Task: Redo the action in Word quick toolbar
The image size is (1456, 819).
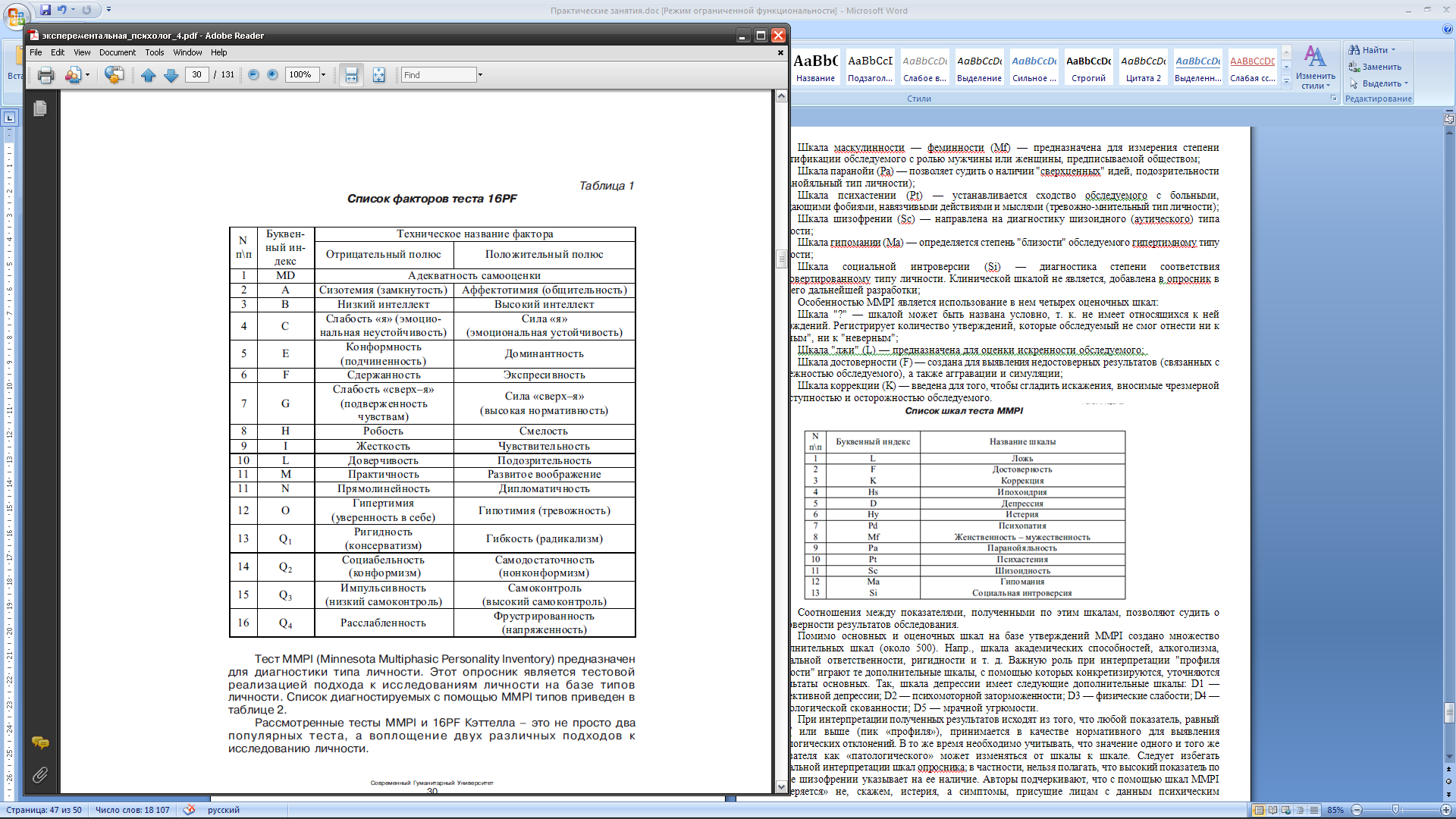Action: [86, 10]
